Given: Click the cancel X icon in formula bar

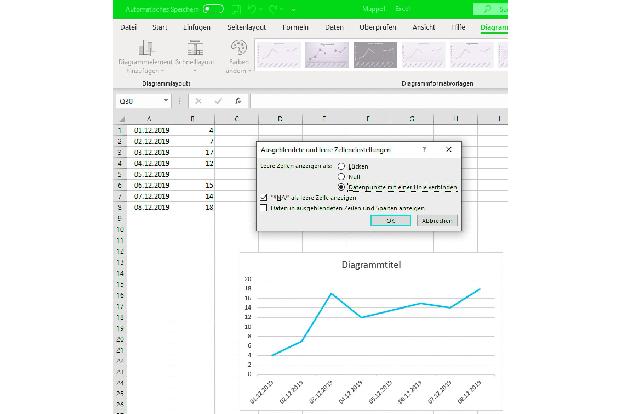Looking at the screenshot, I should point(199,101).
